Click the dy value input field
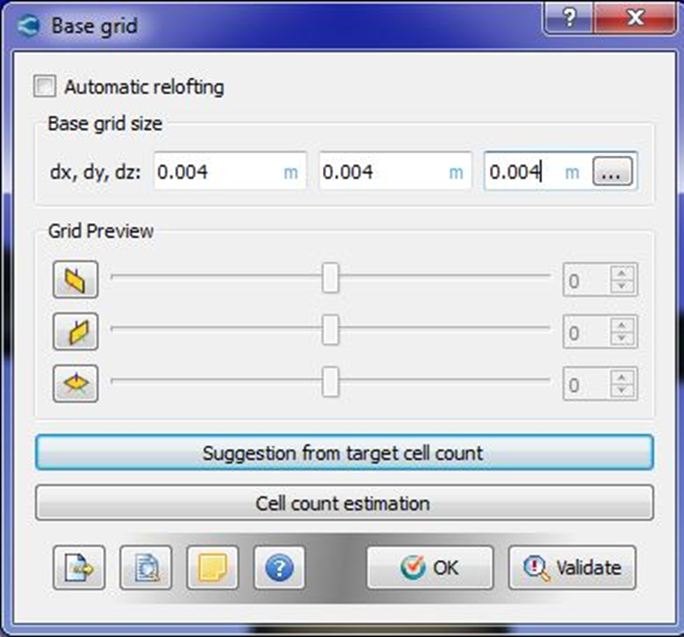 pyautogui.click(x=395, y=171)
